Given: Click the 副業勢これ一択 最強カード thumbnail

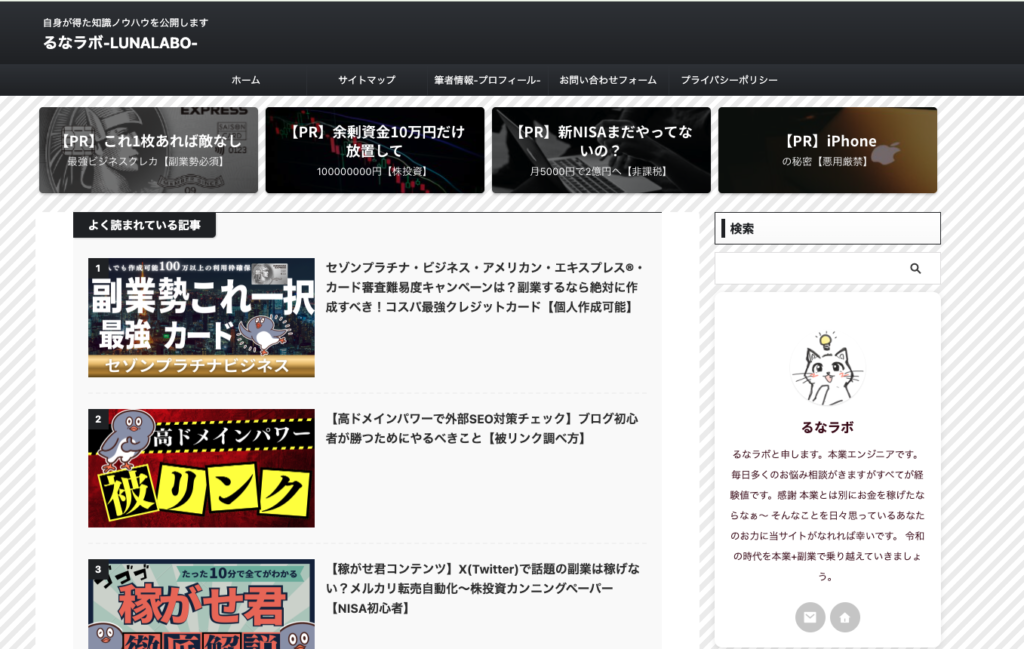Looking at the screenshot, I should tap(201, 317).
